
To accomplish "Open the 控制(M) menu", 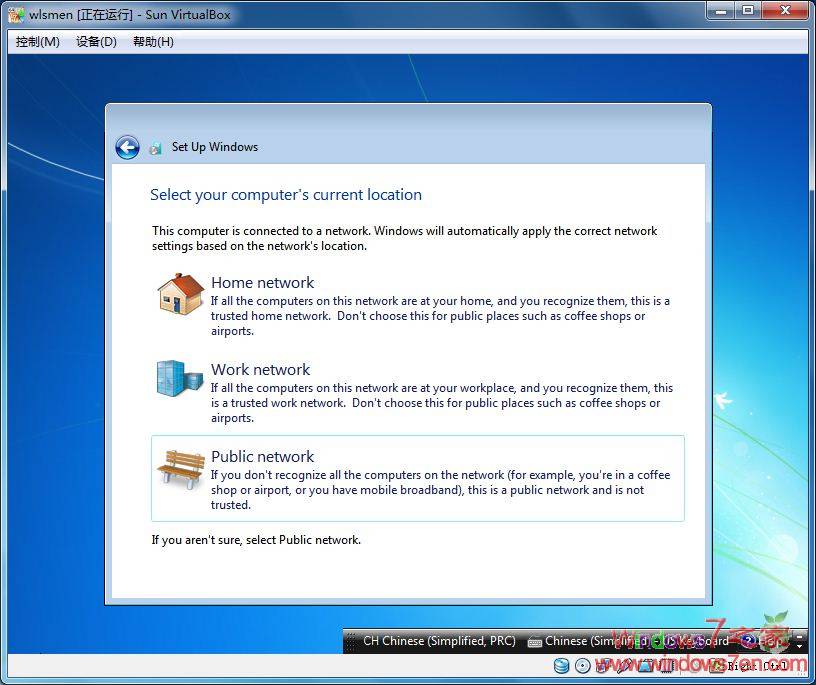I will coord(36,41).
